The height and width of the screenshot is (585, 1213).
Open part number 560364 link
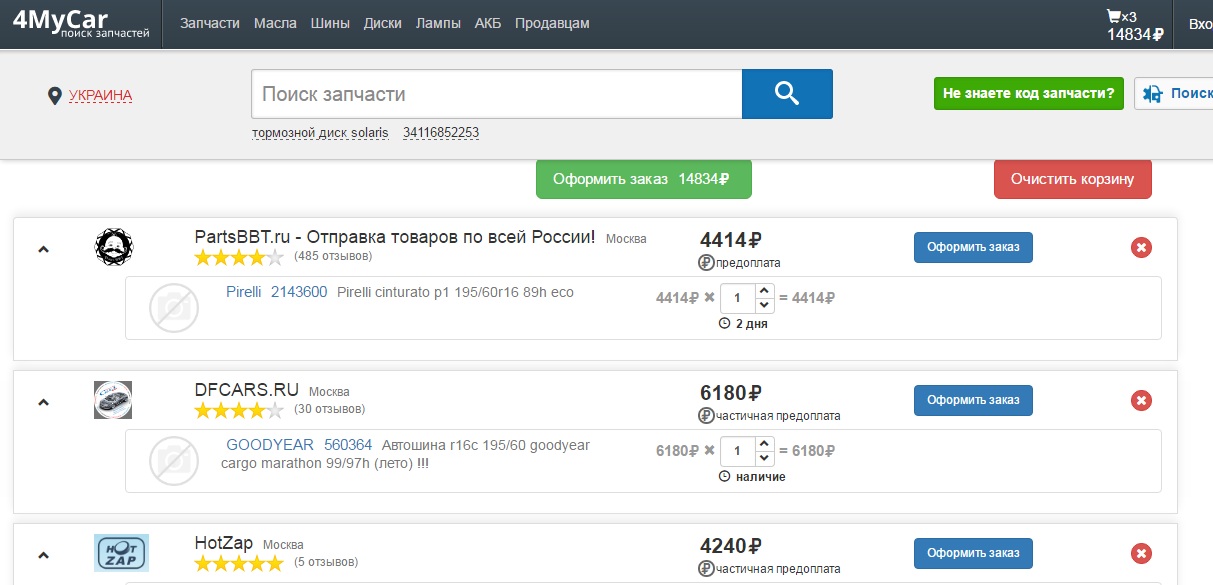click(x=348, y=445)
